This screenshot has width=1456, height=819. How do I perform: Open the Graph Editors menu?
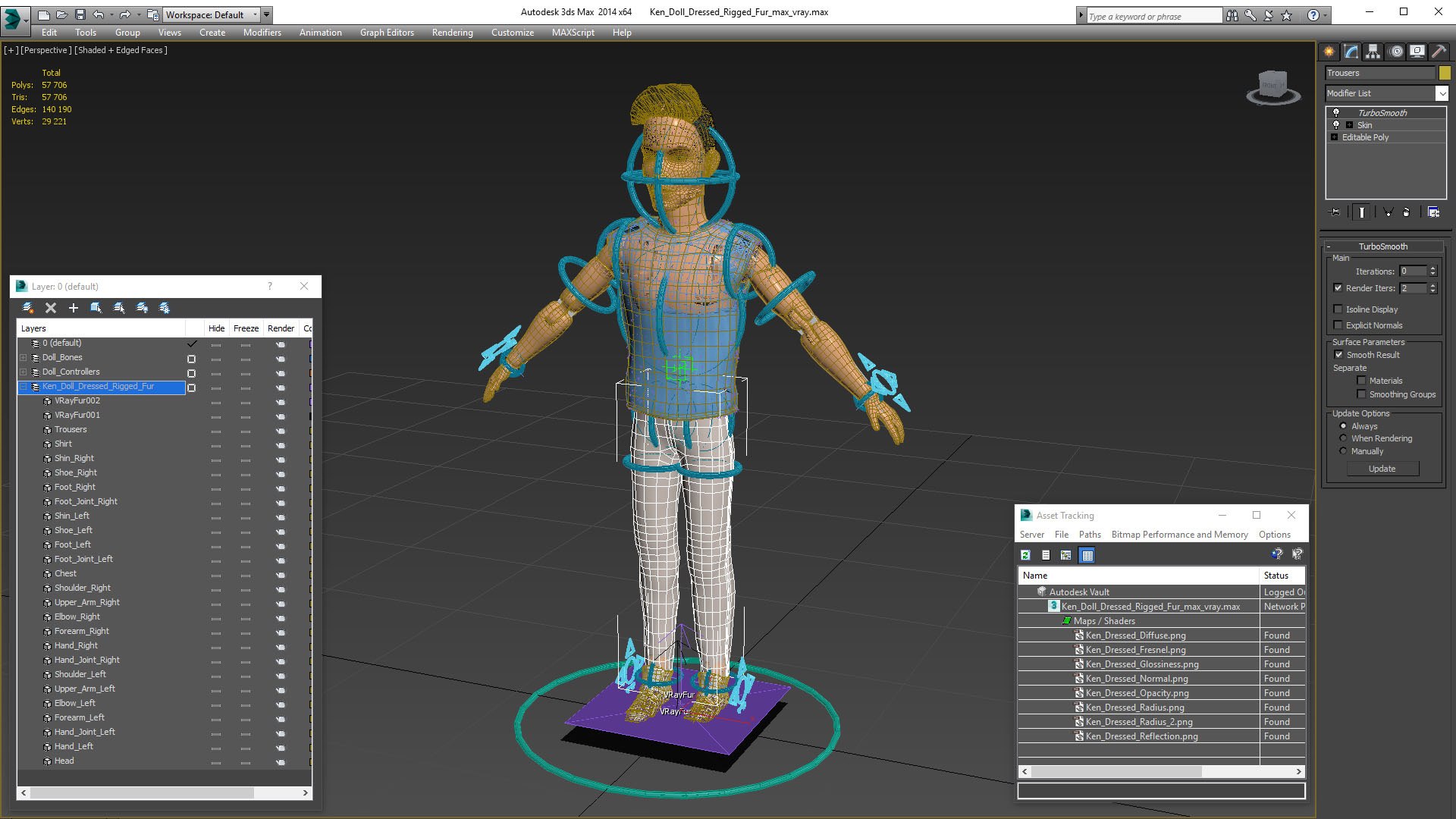coord(387,33)
